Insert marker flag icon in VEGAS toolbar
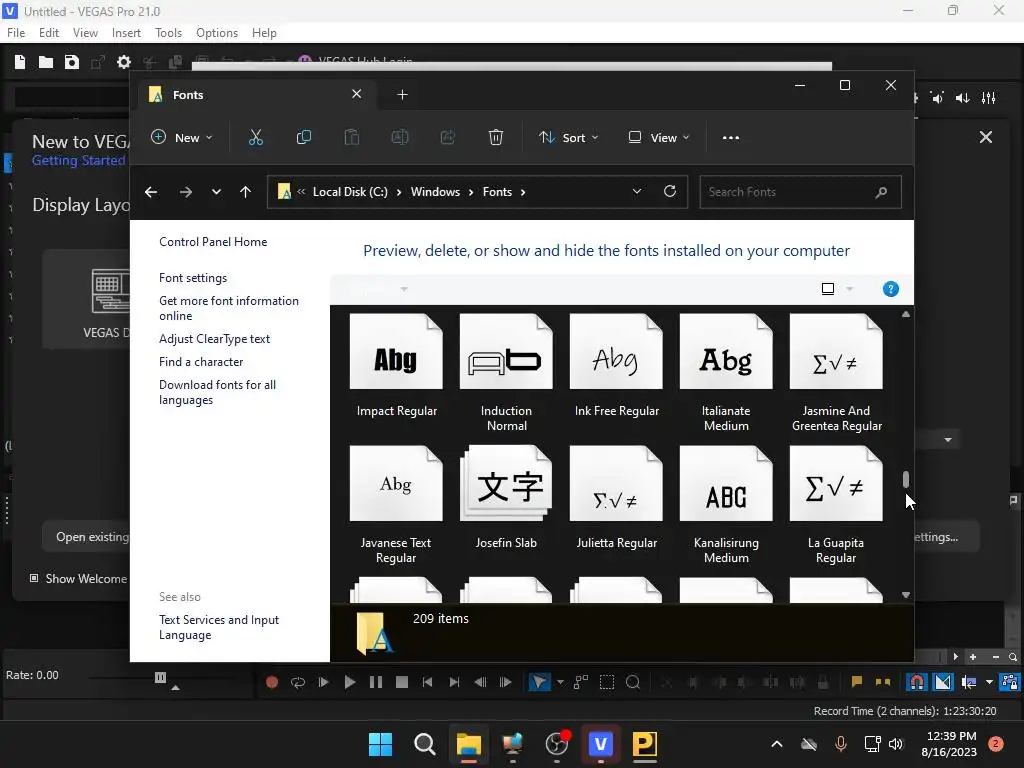 (856, 682)
